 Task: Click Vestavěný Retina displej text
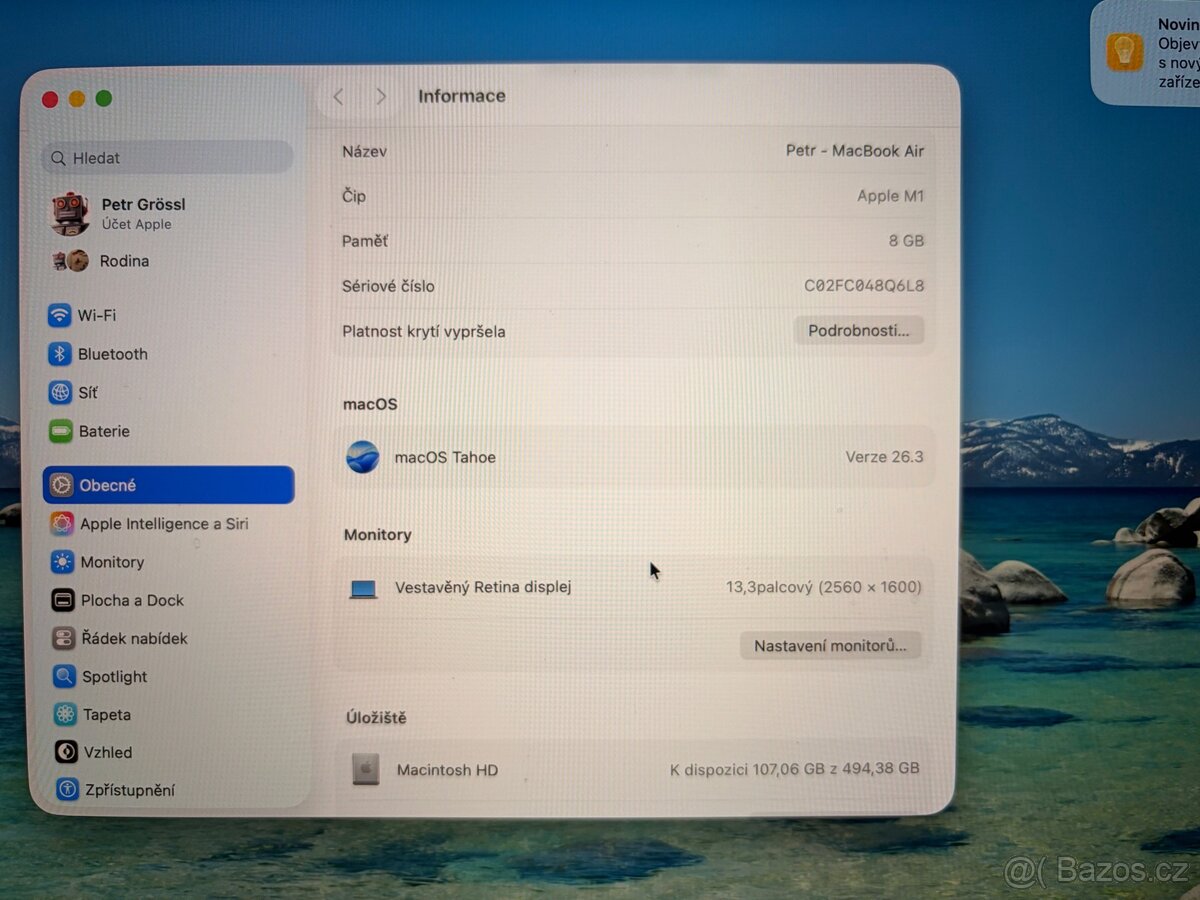[x=483, y=587]
